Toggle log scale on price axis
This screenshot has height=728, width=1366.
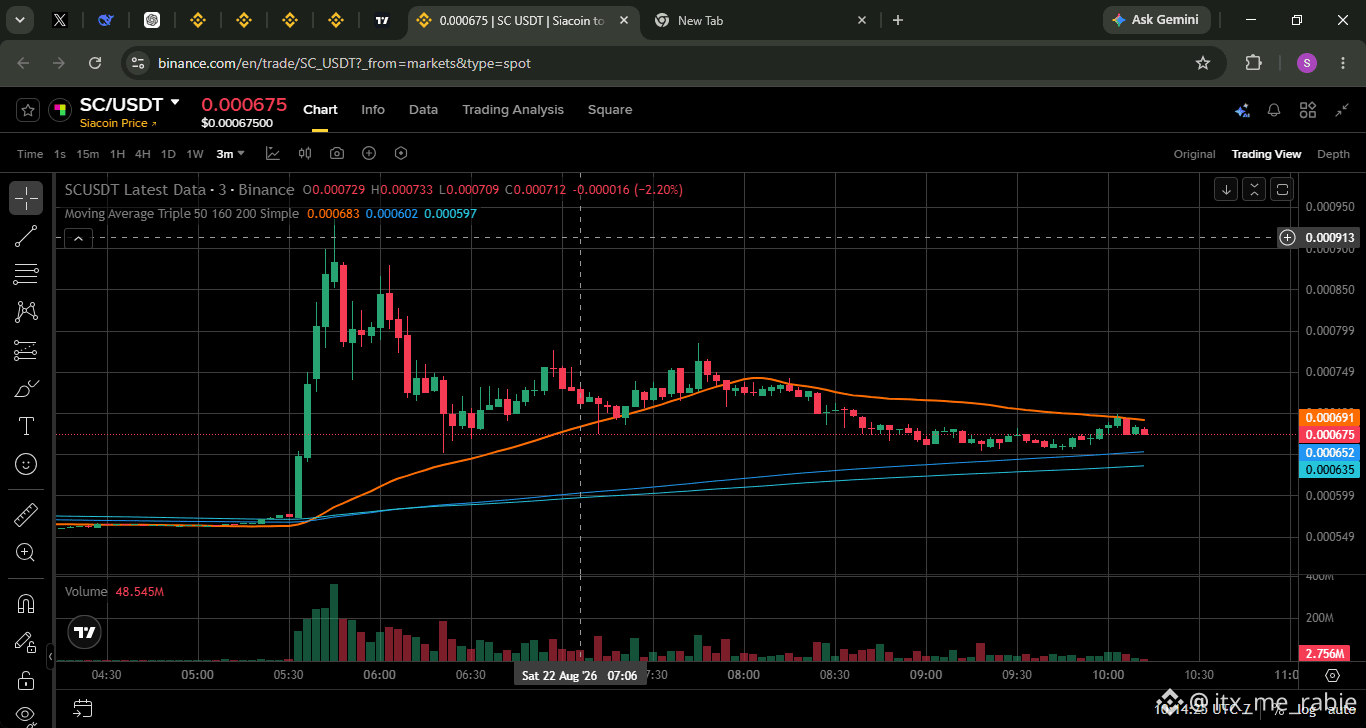(1304, 709)
